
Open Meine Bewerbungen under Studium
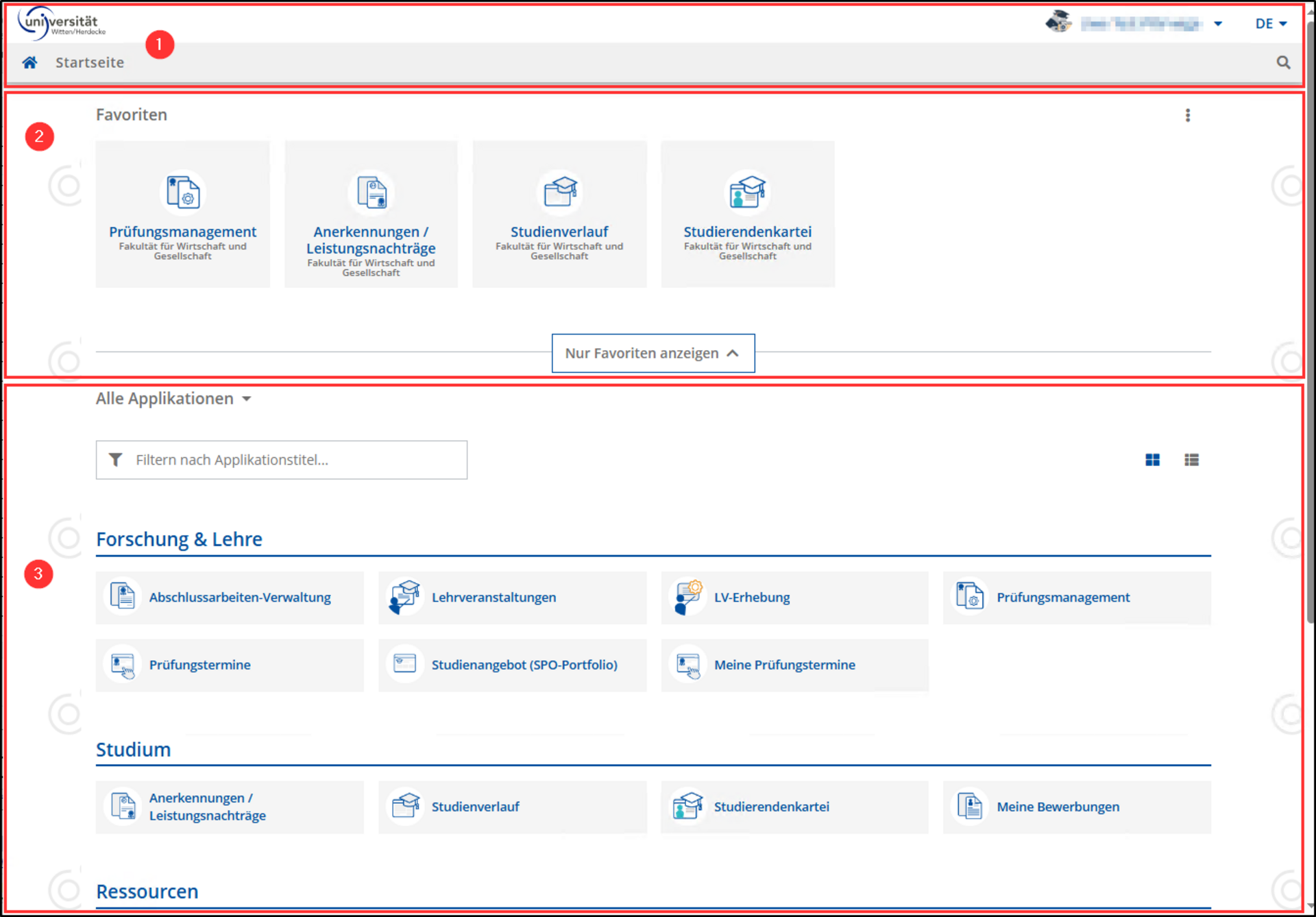tap(1058, 807)
